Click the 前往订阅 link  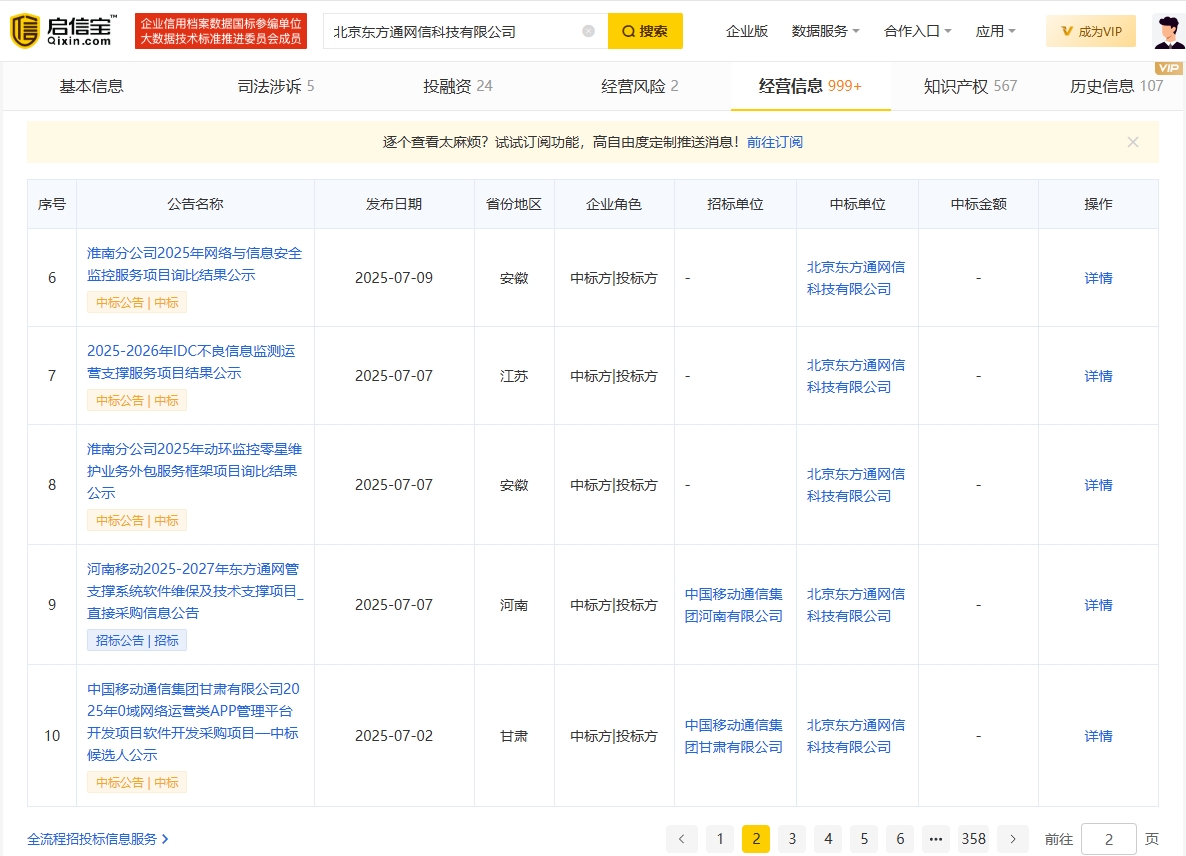775,142
